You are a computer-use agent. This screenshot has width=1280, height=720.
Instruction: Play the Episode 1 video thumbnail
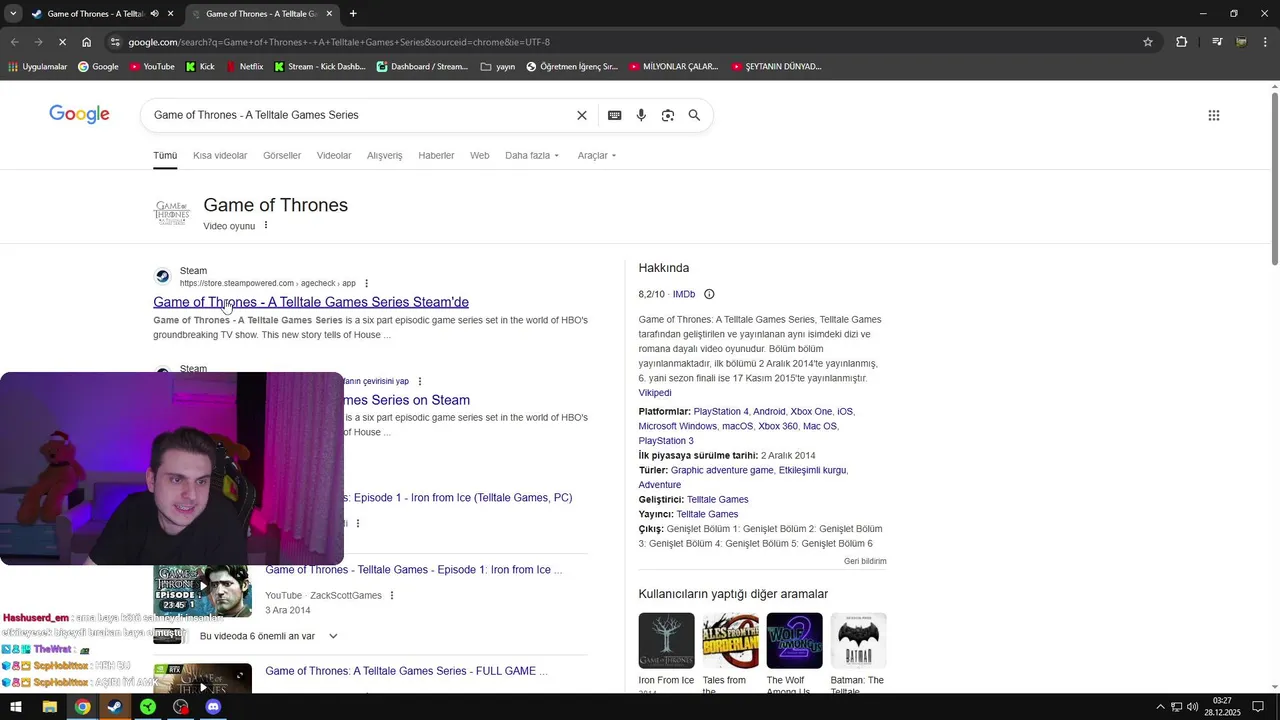click(202, 588)
